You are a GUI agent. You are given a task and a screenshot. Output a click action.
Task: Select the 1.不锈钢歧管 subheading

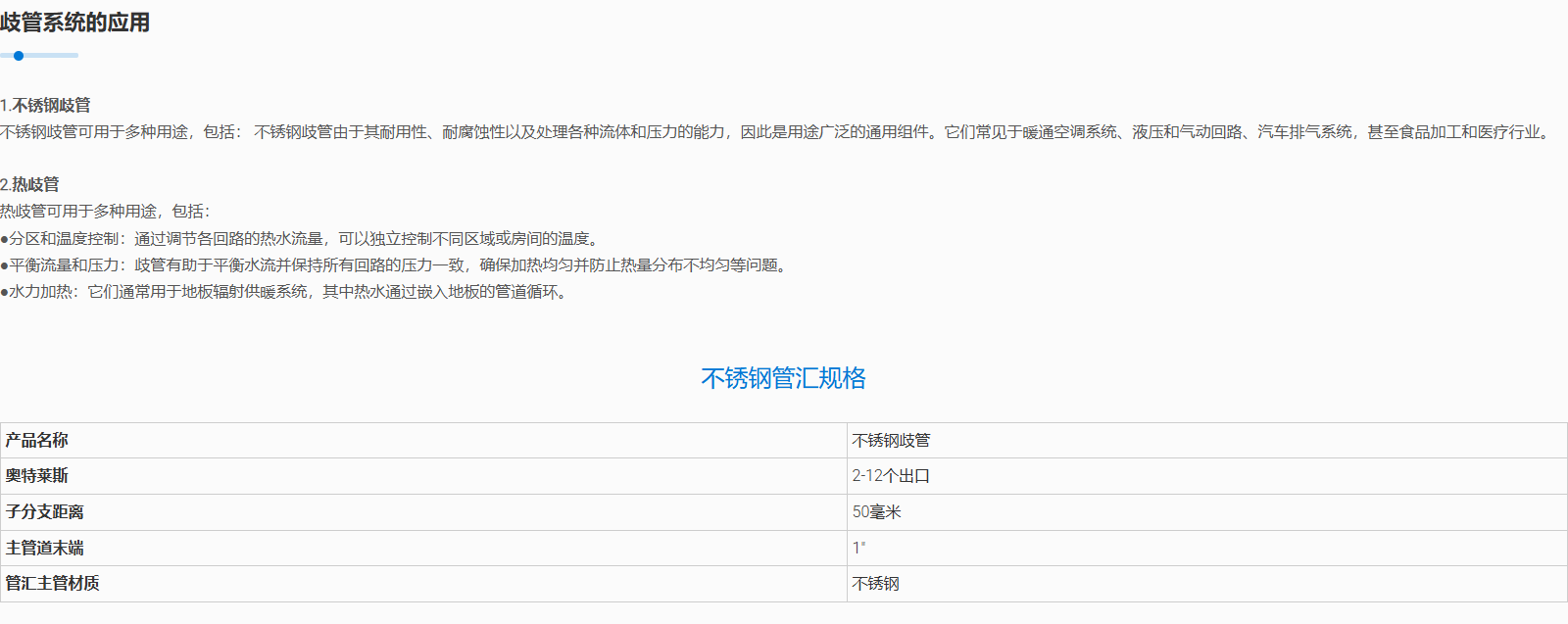click(x=46, y=105)
